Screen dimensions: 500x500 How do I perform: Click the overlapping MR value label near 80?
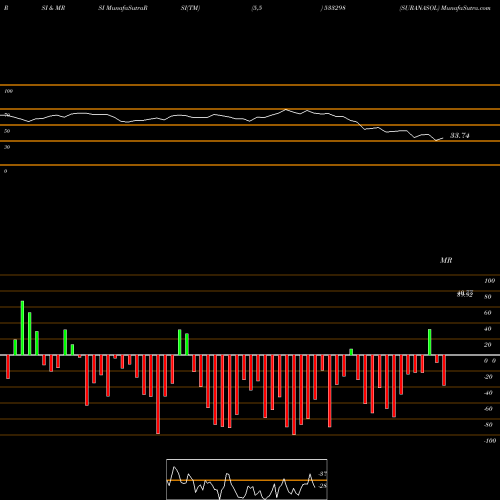pyautogui.click(x=465, y=294)
